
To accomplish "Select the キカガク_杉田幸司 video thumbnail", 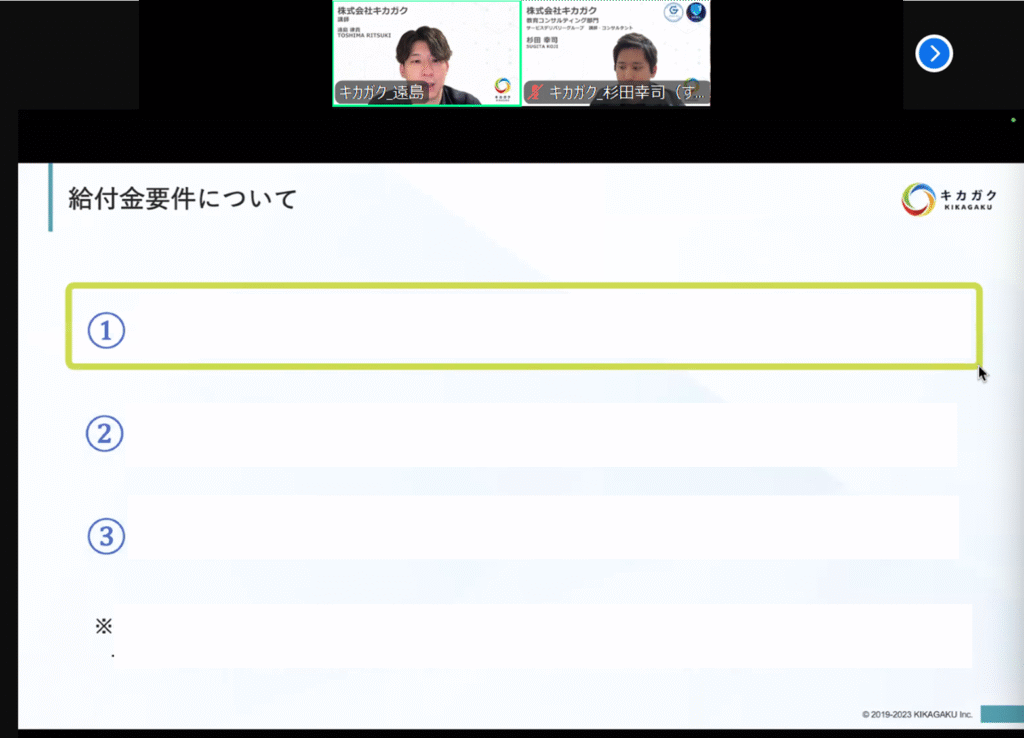I will pyautogui.click(x=616, y=45).
